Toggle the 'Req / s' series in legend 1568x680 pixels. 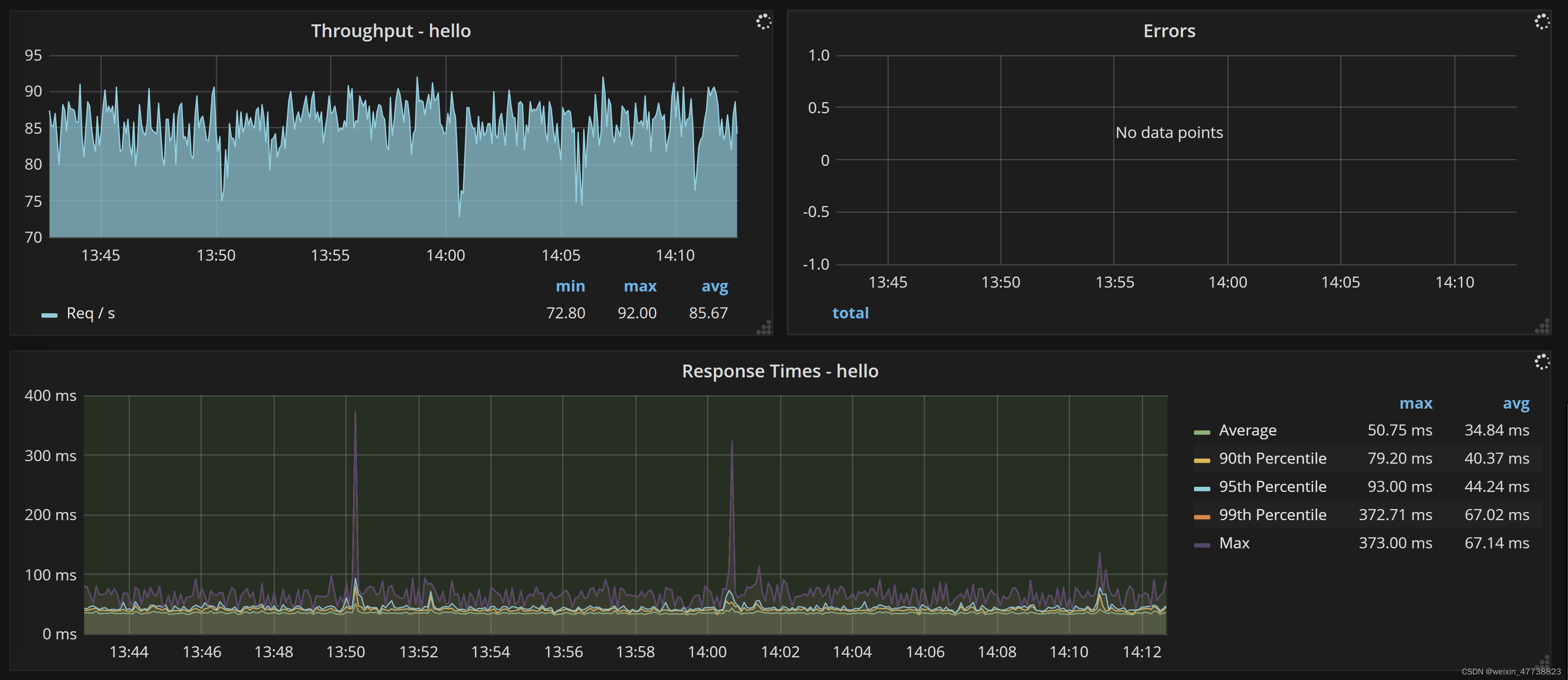pos(90,313)
